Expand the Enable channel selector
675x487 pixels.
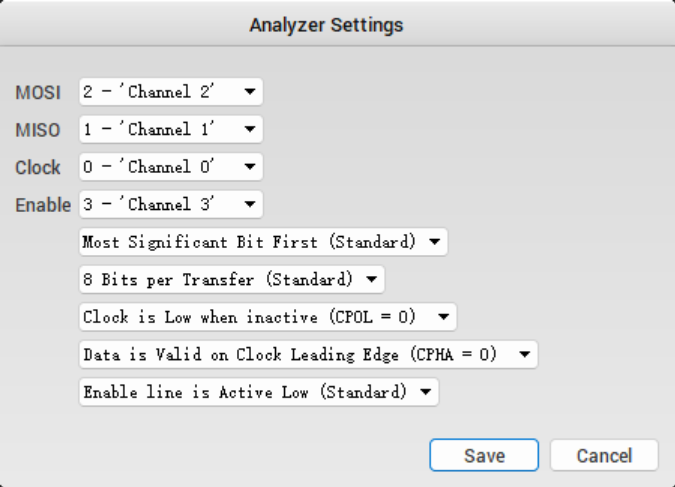pyautogui.click(x=170, y=204)
